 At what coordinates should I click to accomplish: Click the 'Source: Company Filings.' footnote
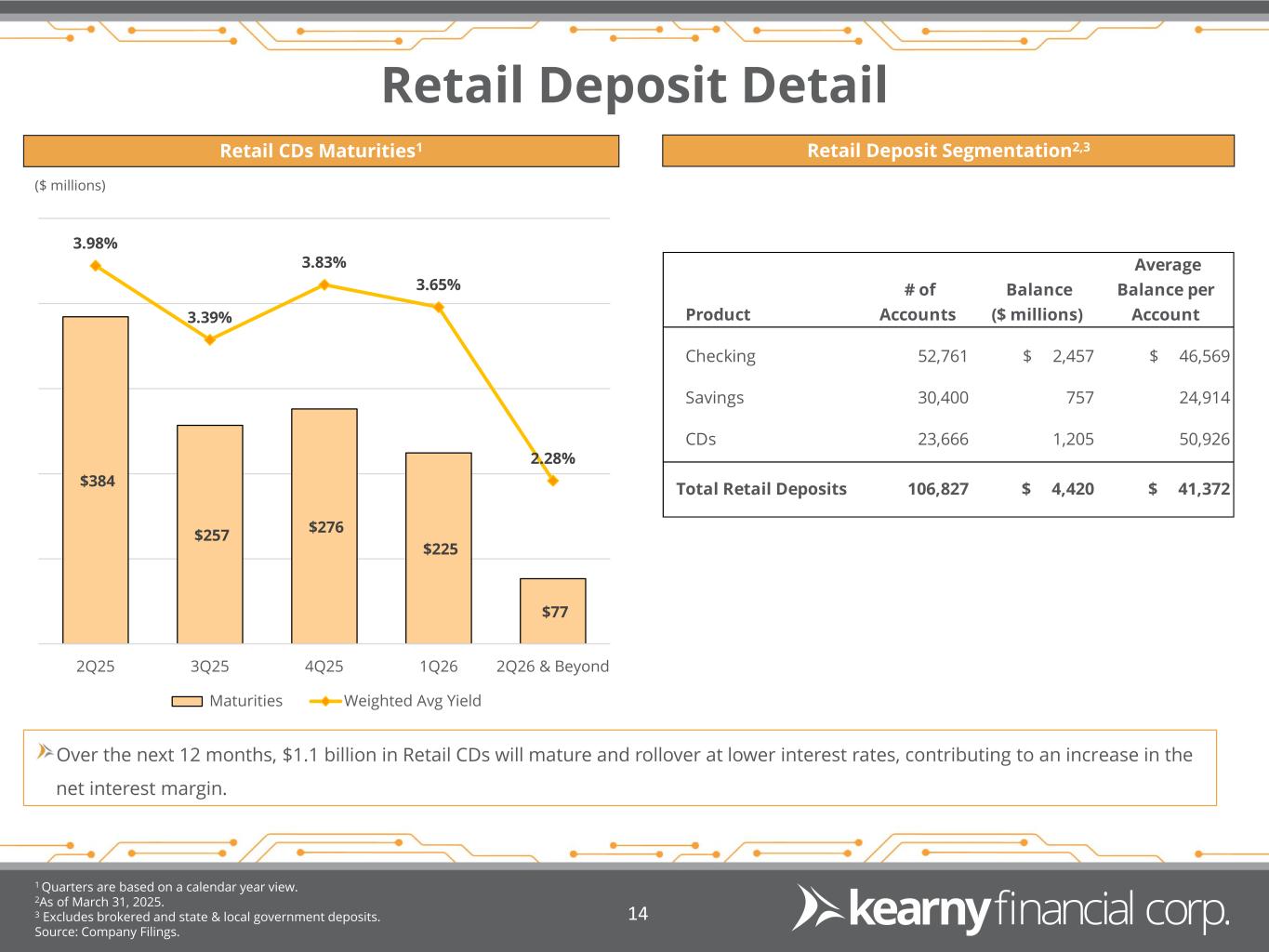(x=107, y=932)
